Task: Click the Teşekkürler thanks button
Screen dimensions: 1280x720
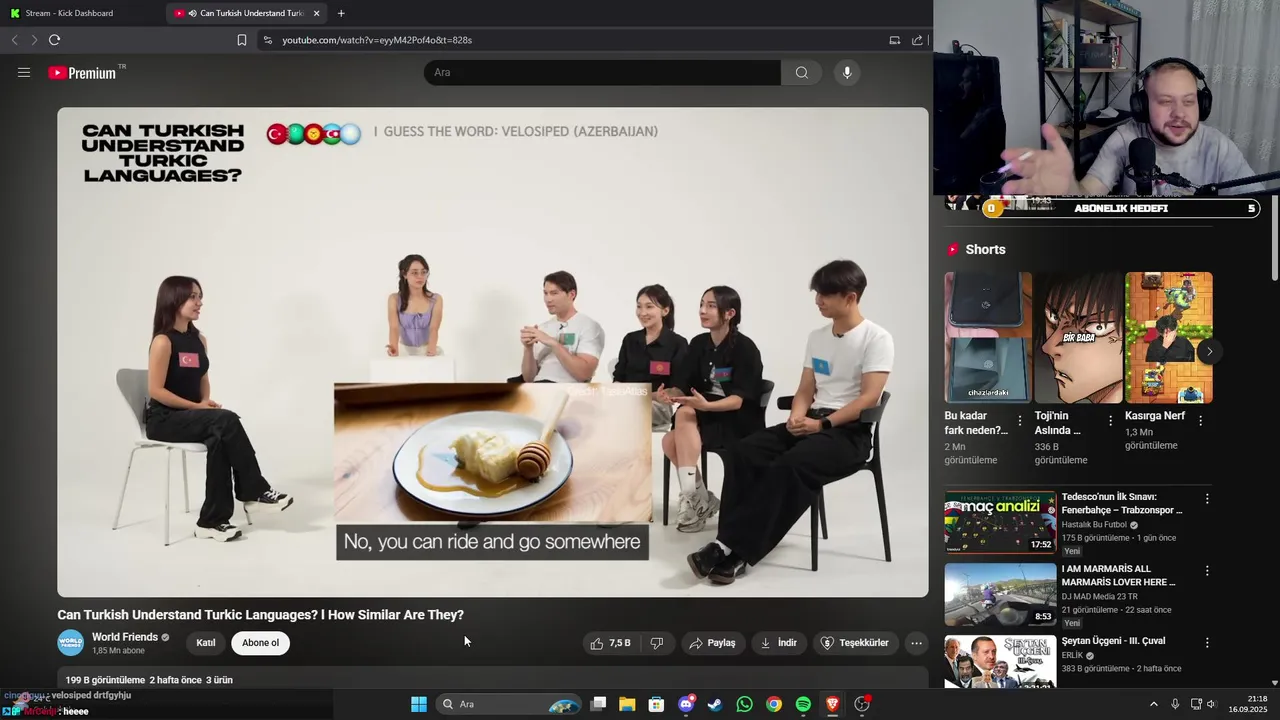Action: click(x=855, y=643)
